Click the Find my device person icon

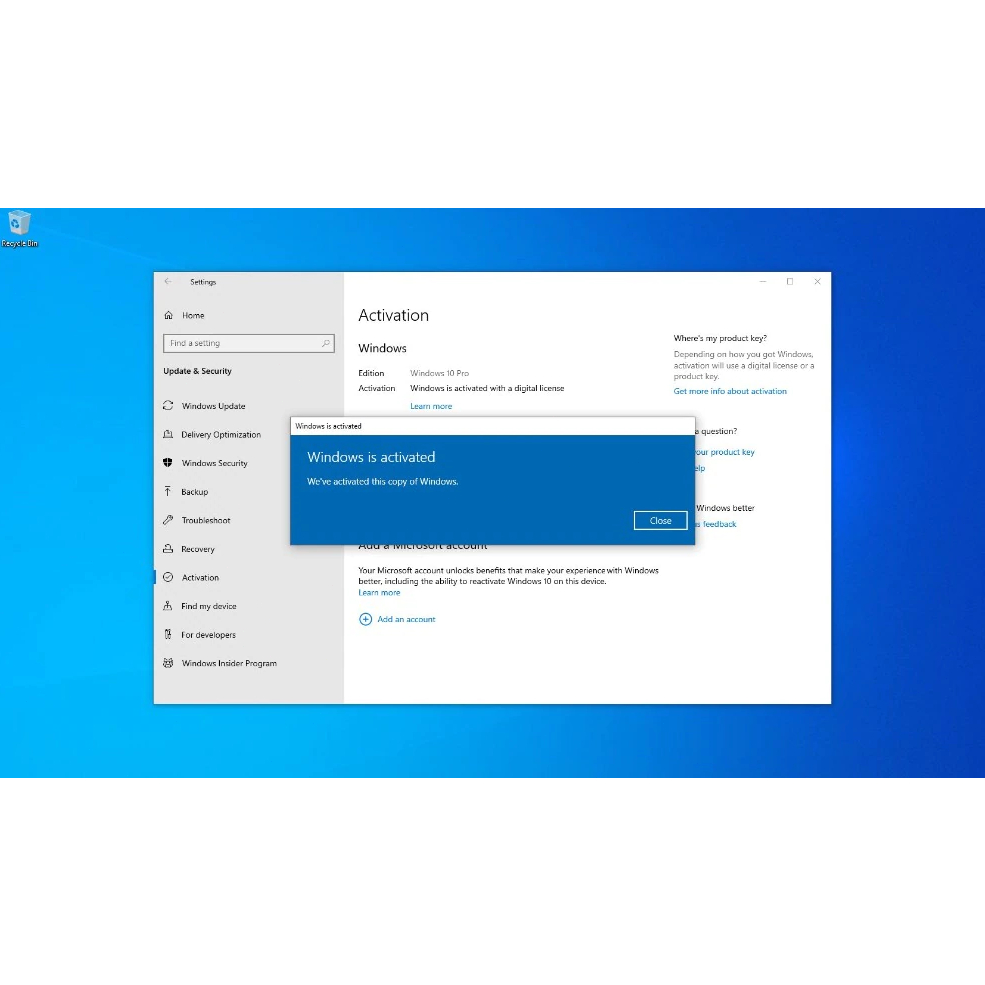(168, 606)
